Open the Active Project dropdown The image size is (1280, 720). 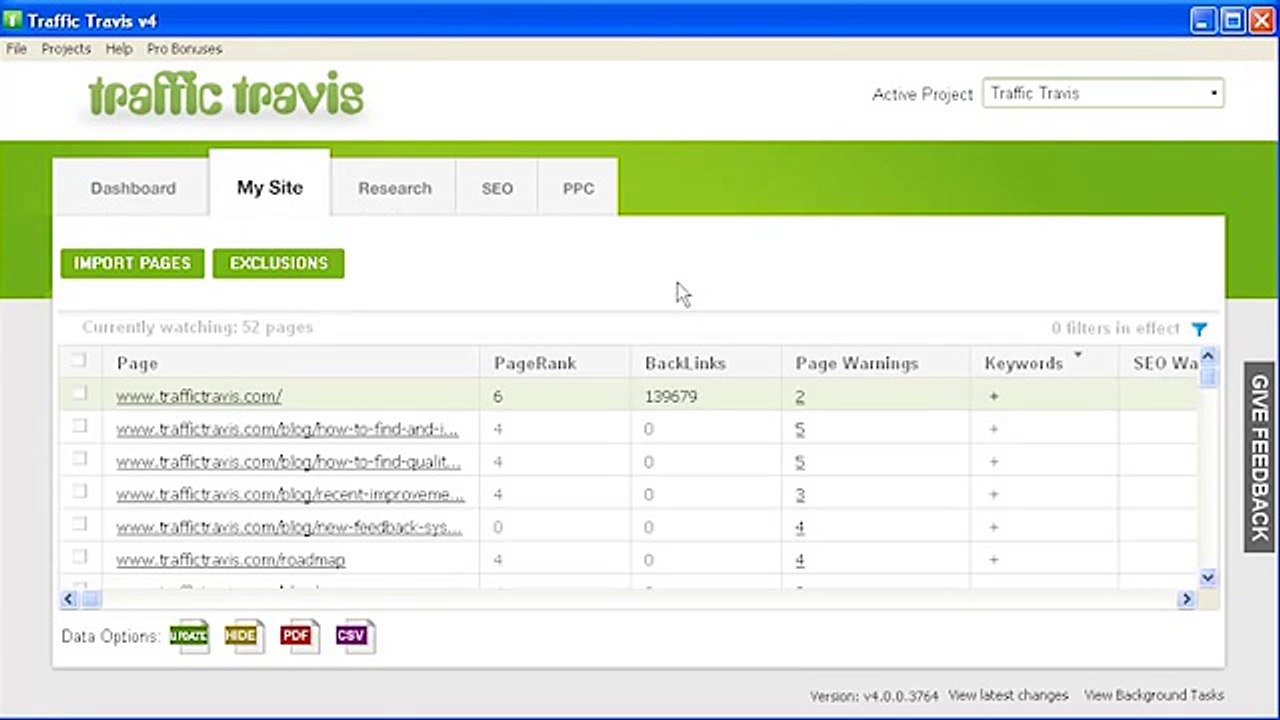point(1103,93)
